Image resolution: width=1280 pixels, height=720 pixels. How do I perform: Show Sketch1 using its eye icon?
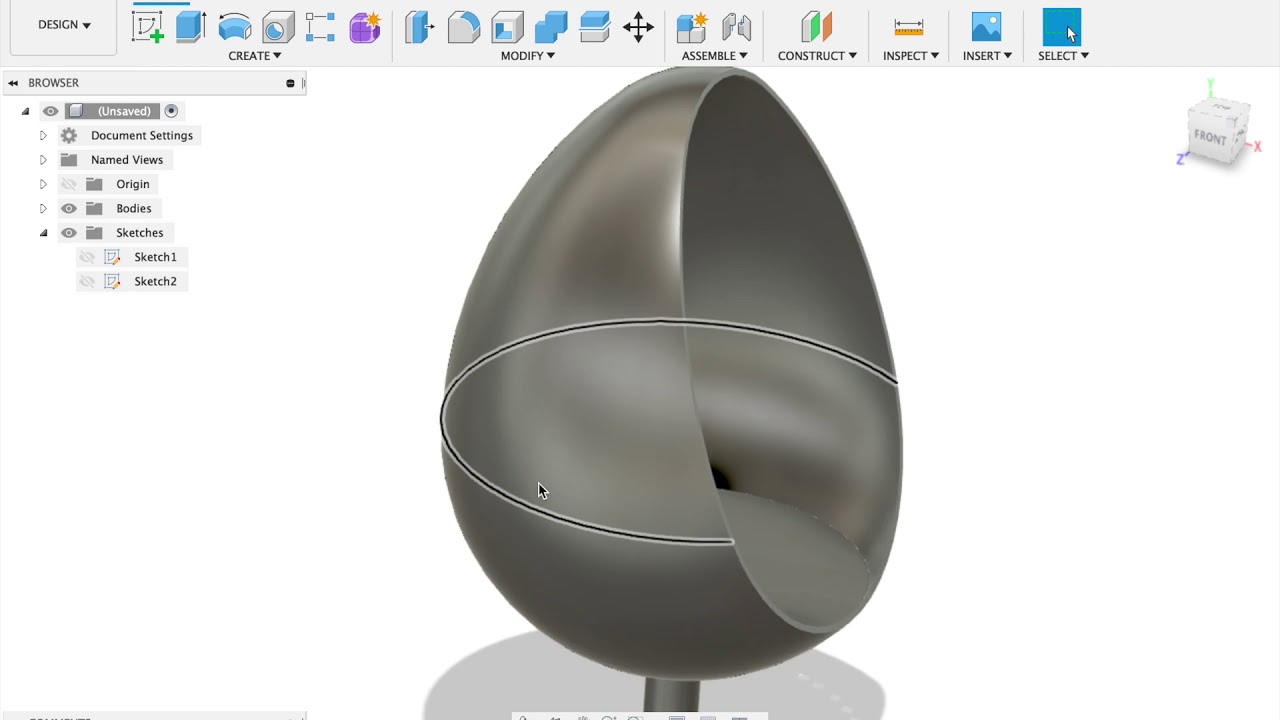click(x=87, y=257)
